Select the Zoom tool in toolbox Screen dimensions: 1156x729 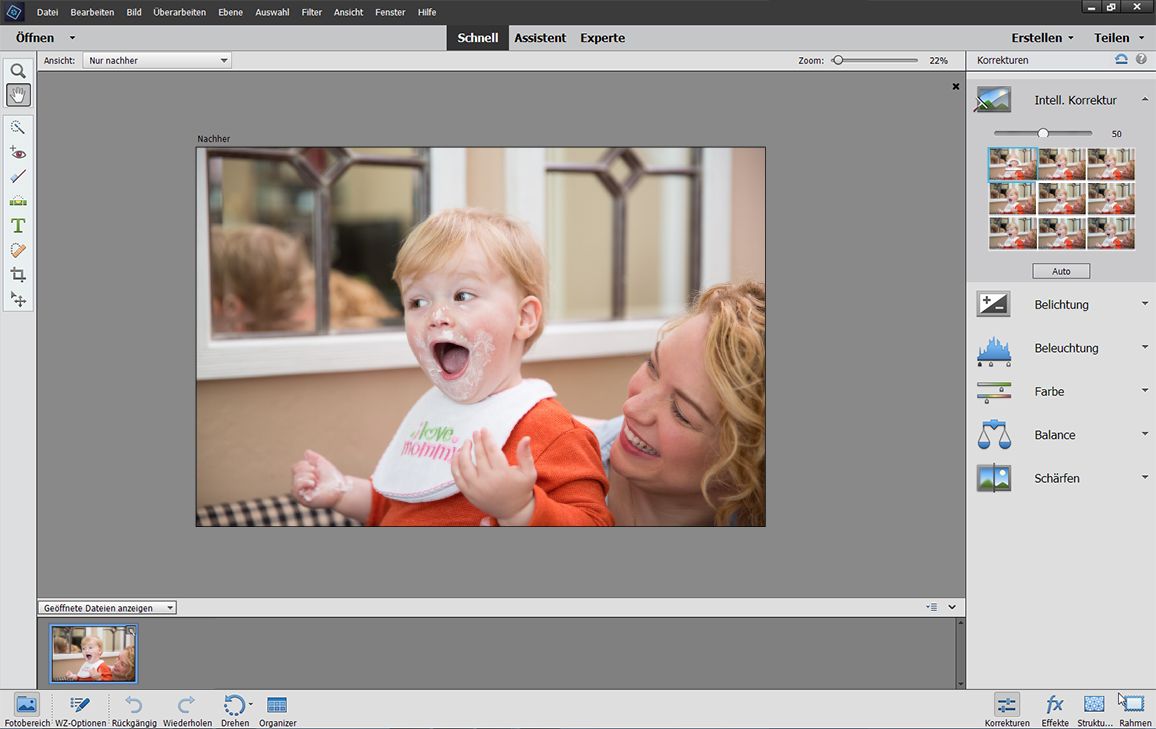coord(18,71)
